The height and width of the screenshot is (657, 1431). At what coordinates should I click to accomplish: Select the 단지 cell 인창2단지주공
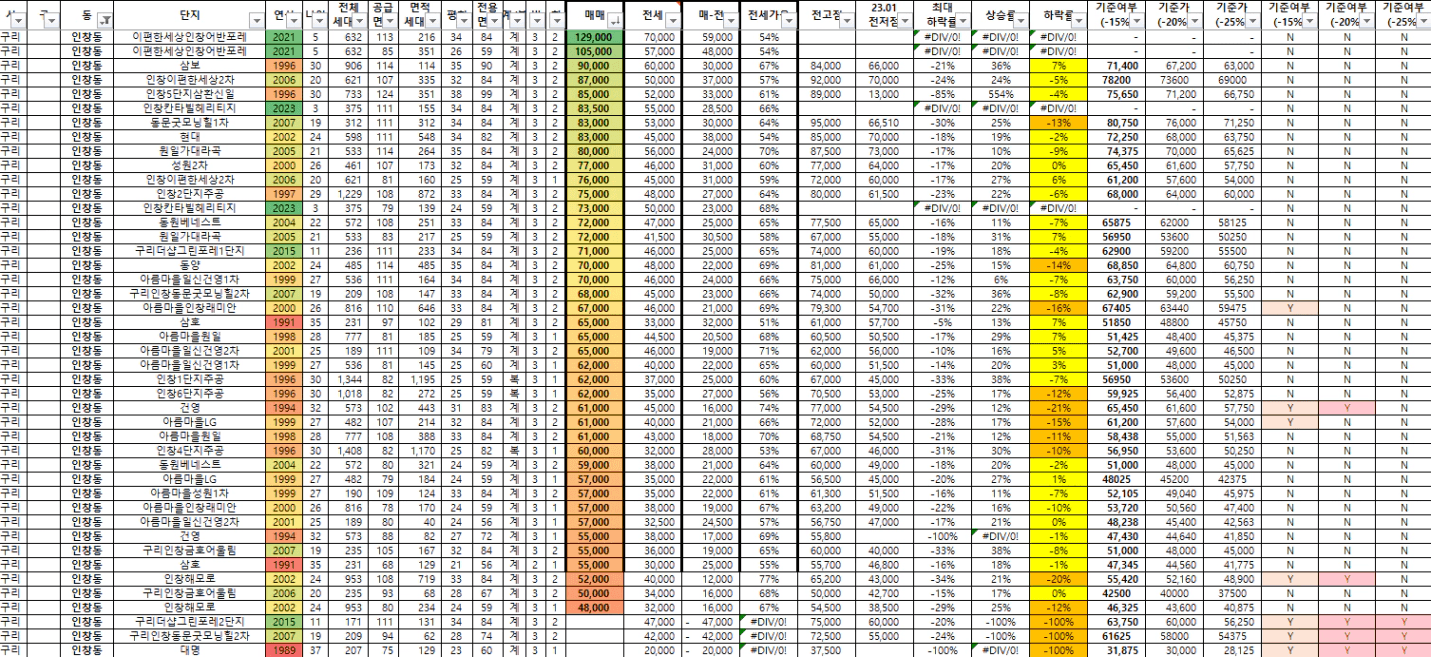coord(190,194)
